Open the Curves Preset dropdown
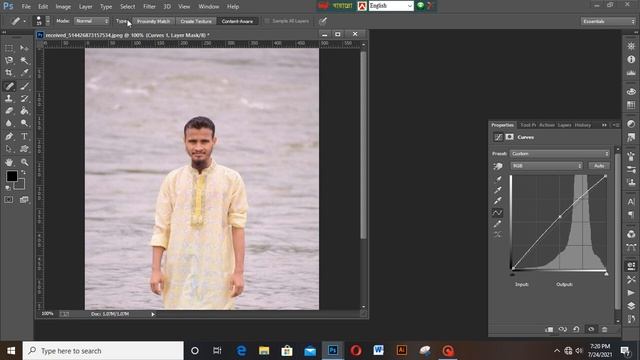 pos(560,154)
